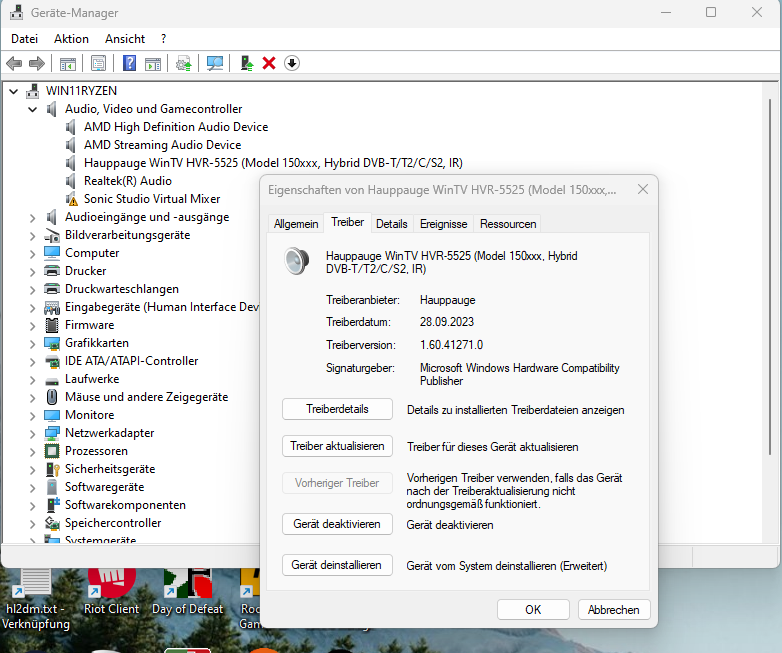Click the Prozessoren CPU icon
782x653 pixels.
pos(52,451)
